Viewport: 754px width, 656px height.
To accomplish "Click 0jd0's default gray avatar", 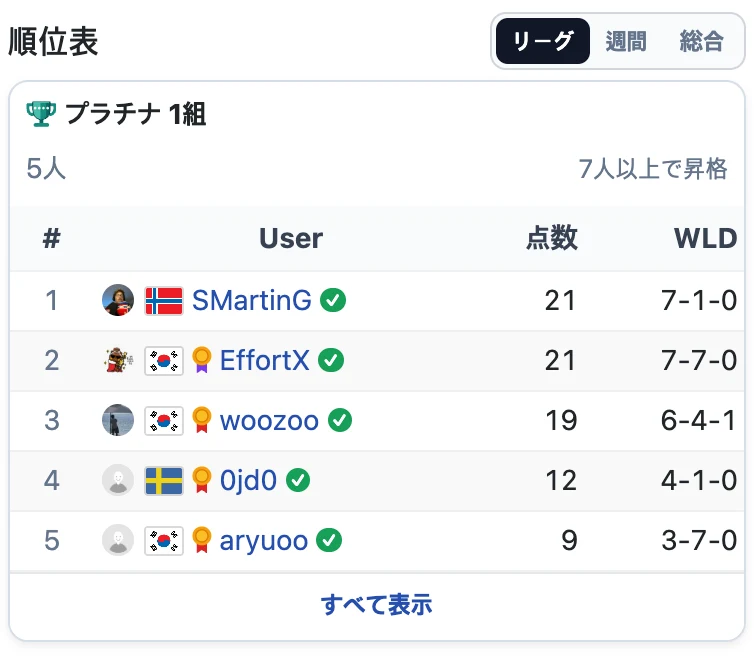I will pos(118,480).
